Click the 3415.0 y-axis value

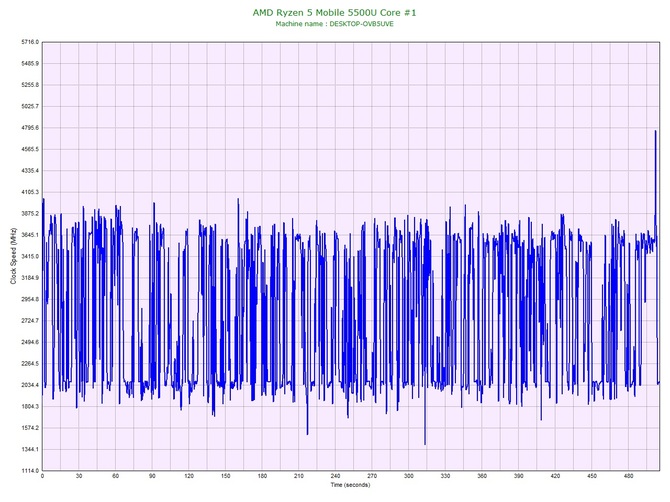pyautogui.click(x=30, y=256)
